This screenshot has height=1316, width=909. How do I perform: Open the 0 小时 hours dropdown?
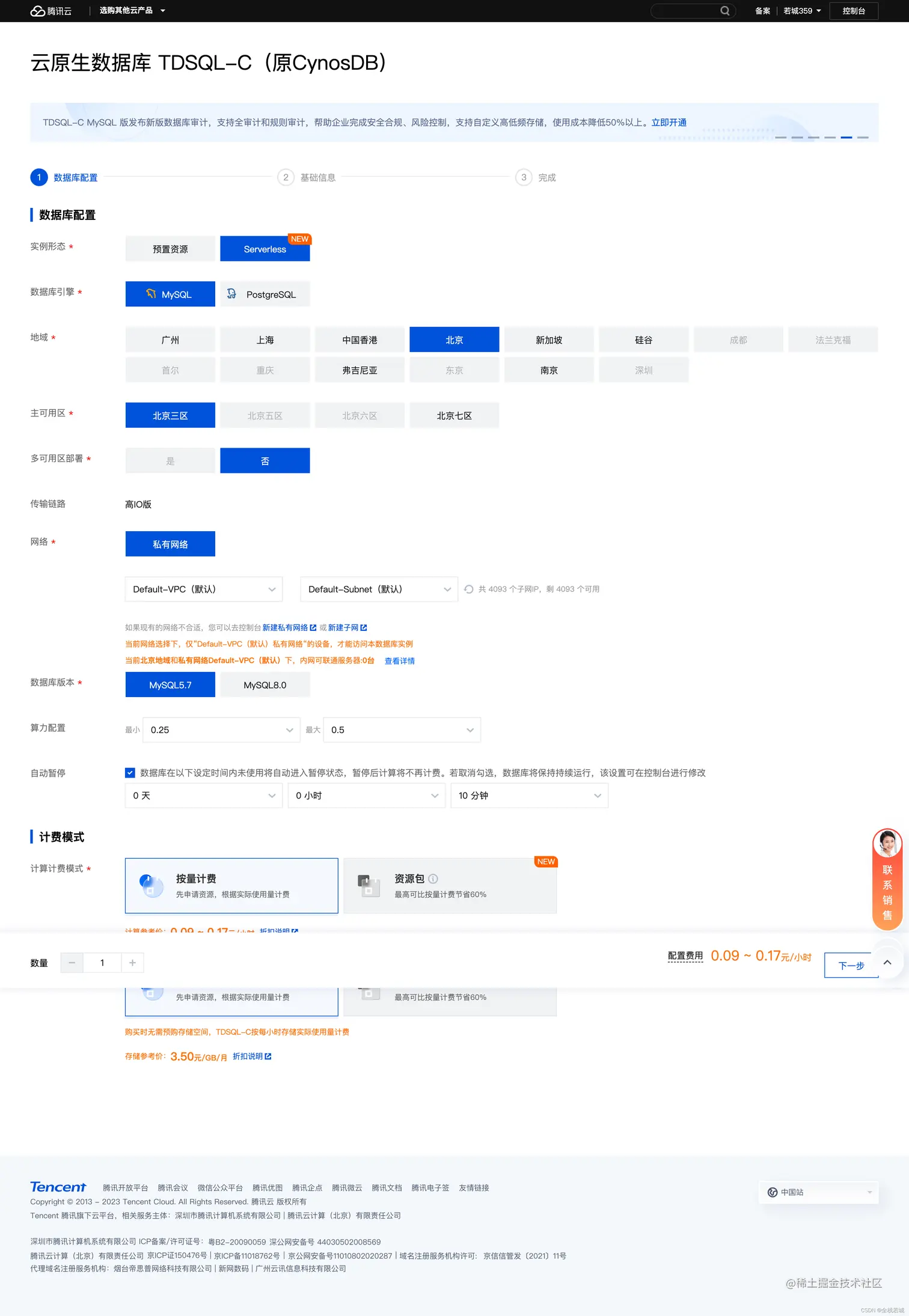coord(366,796)
